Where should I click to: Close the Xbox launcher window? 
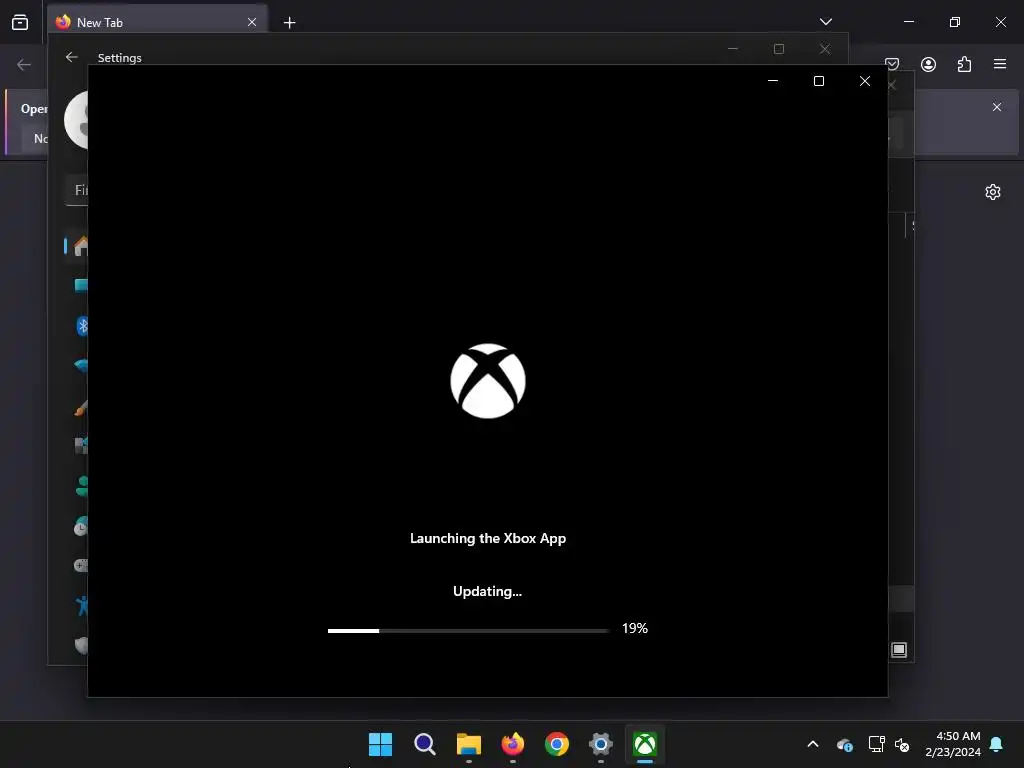coord(865,81)
